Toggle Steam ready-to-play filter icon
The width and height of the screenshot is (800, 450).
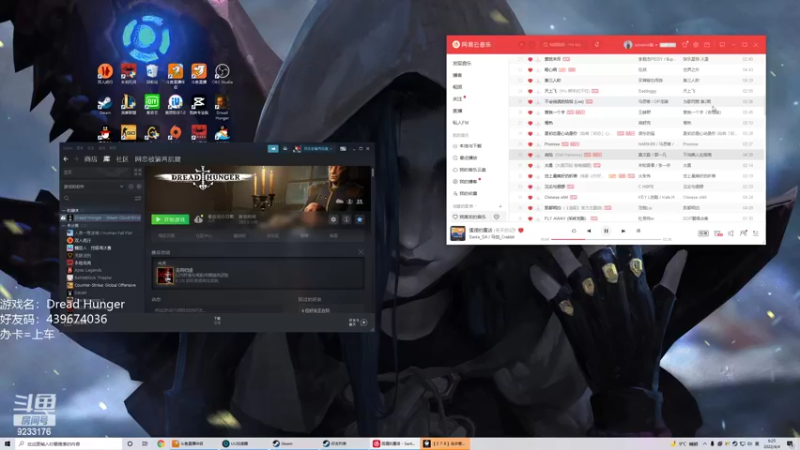point(139,187)
